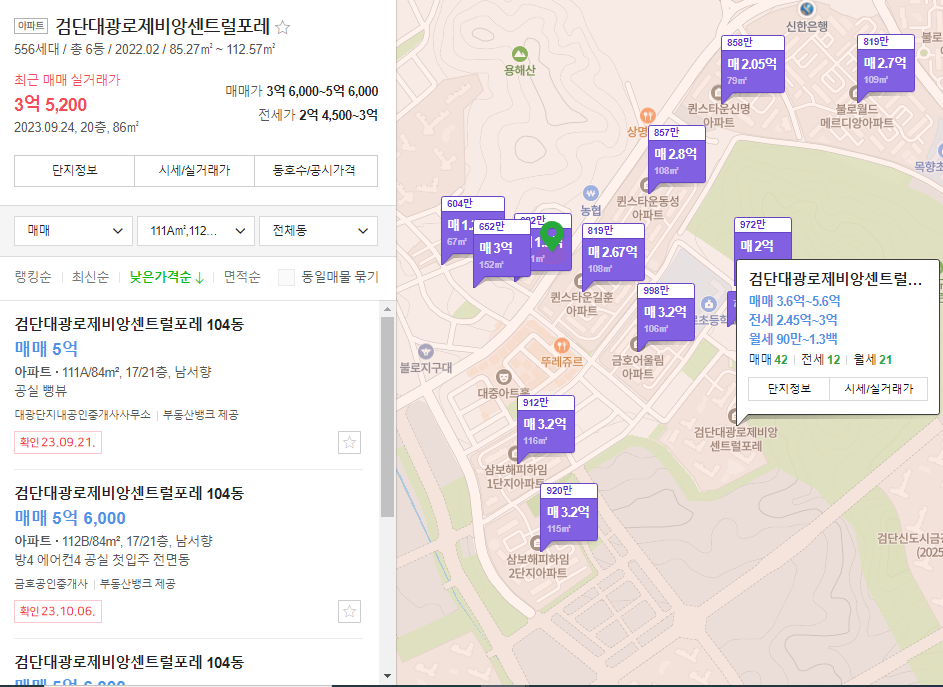
Task: Open the 매매 5억 listing title
Action: pos(129,325)
